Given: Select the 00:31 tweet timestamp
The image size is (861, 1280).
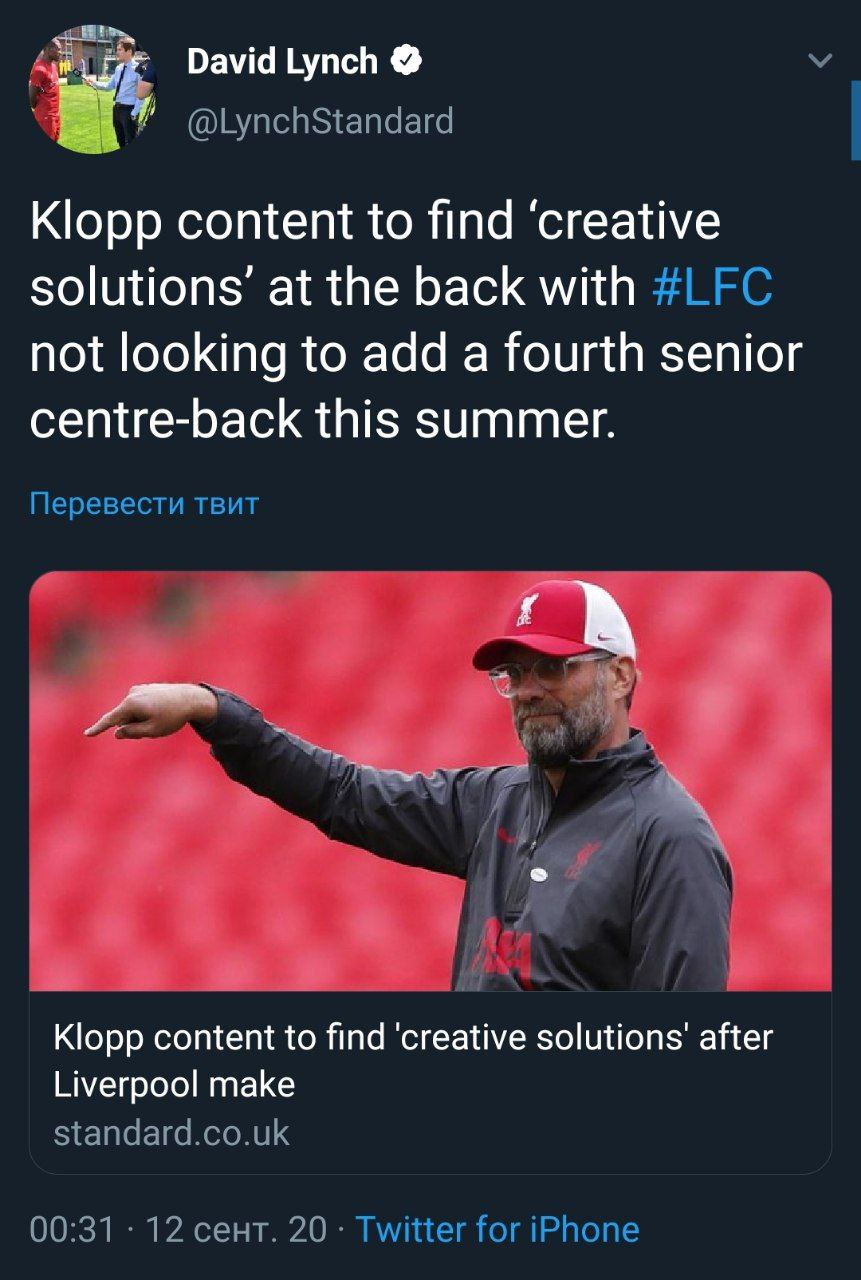Looking at the screenshot, I should [x=73, y=1229].
